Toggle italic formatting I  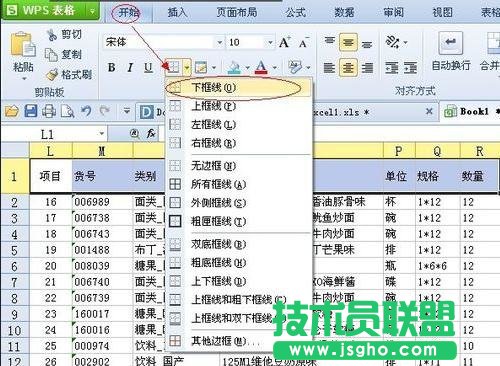(x=130, y=68)
